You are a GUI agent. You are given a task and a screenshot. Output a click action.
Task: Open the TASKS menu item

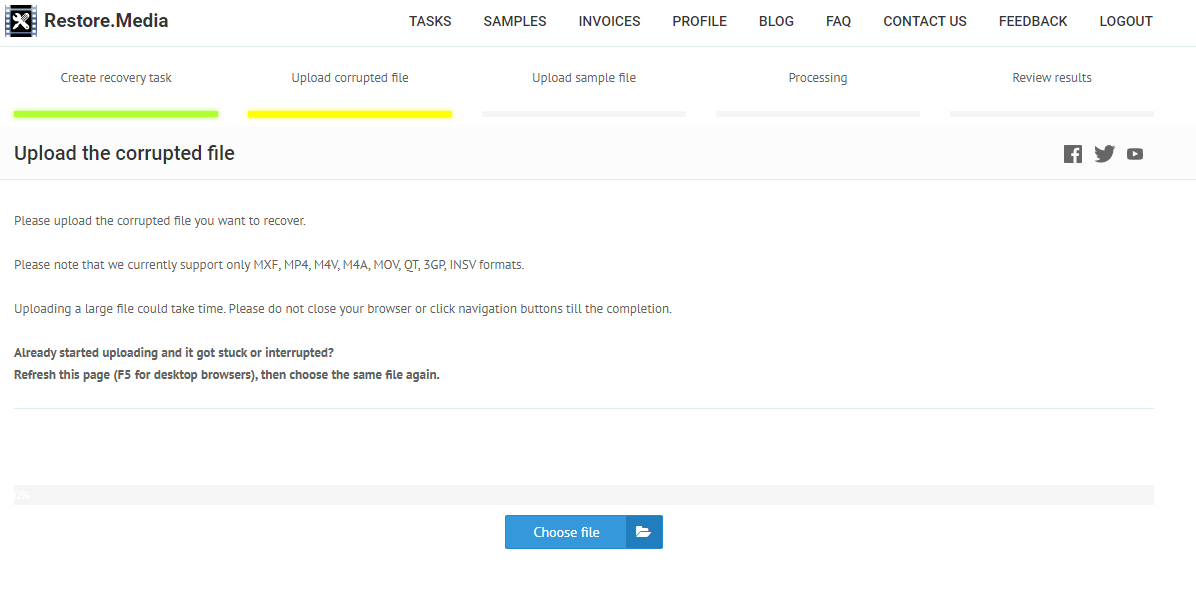430,21
